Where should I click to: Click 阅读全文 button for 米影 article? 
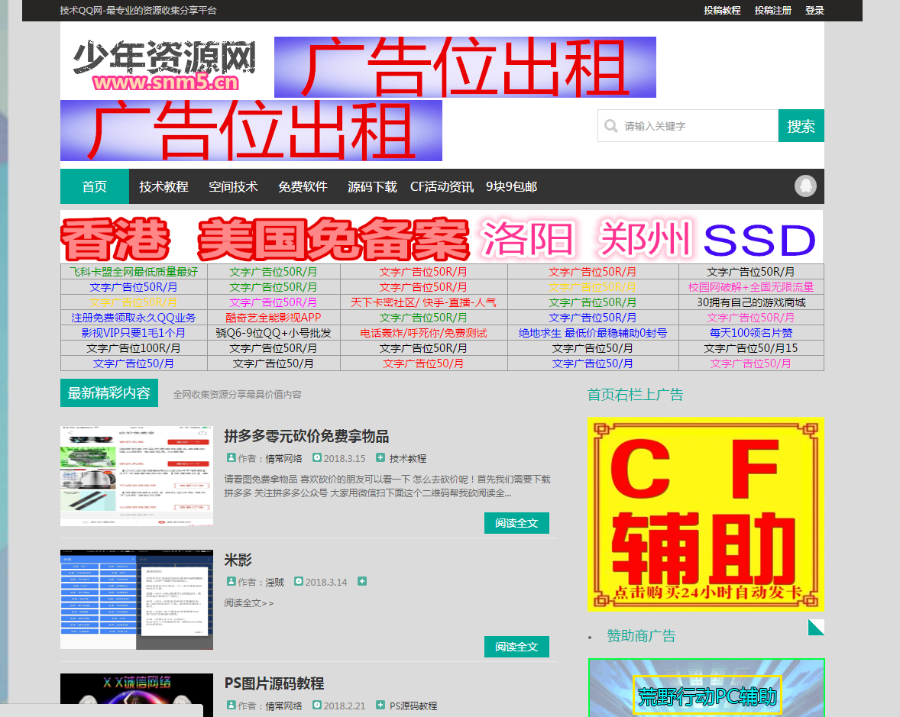(517, 646)
